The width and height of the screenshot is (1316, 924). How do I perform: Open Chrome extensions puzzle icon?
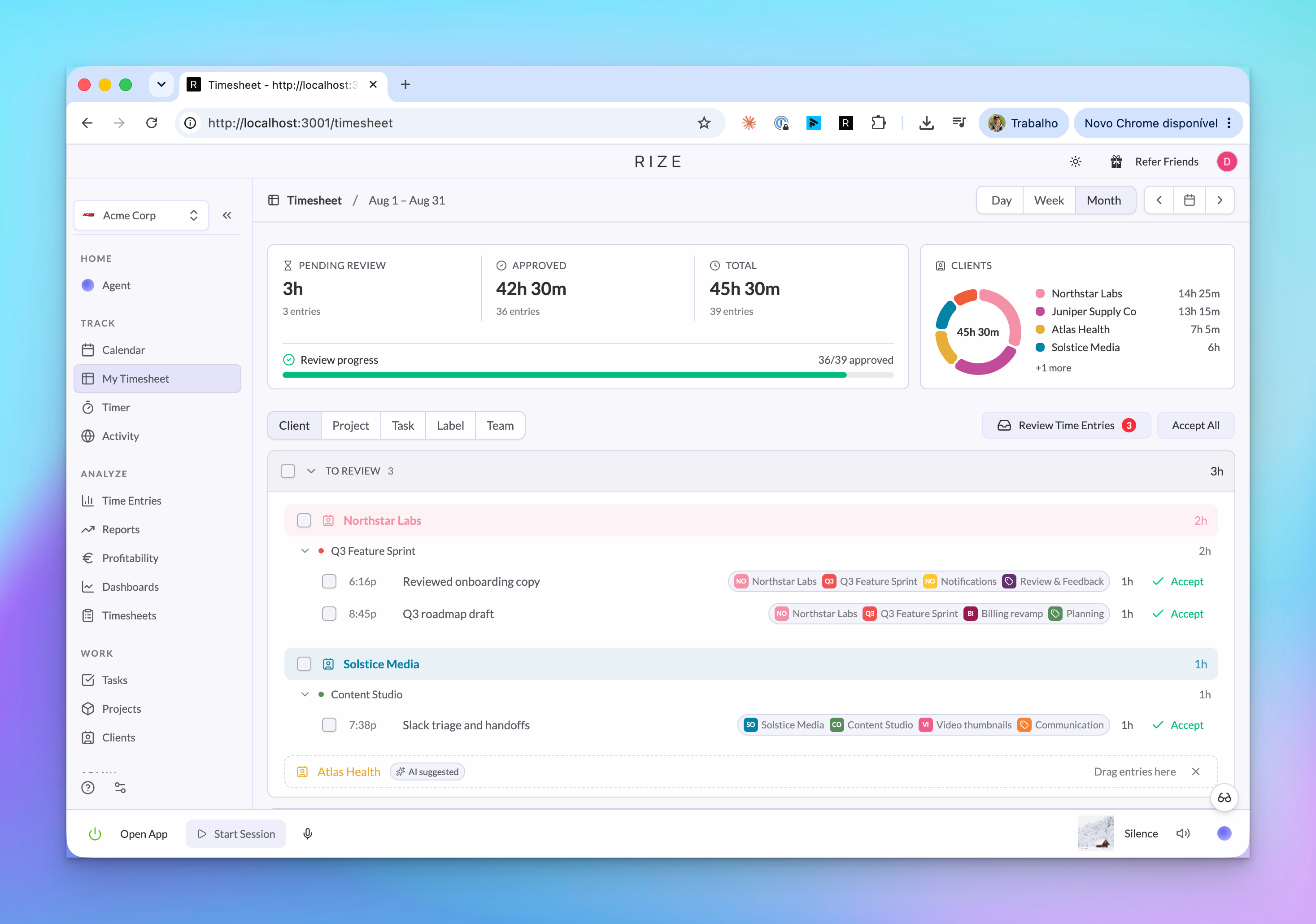pos(878,122)
